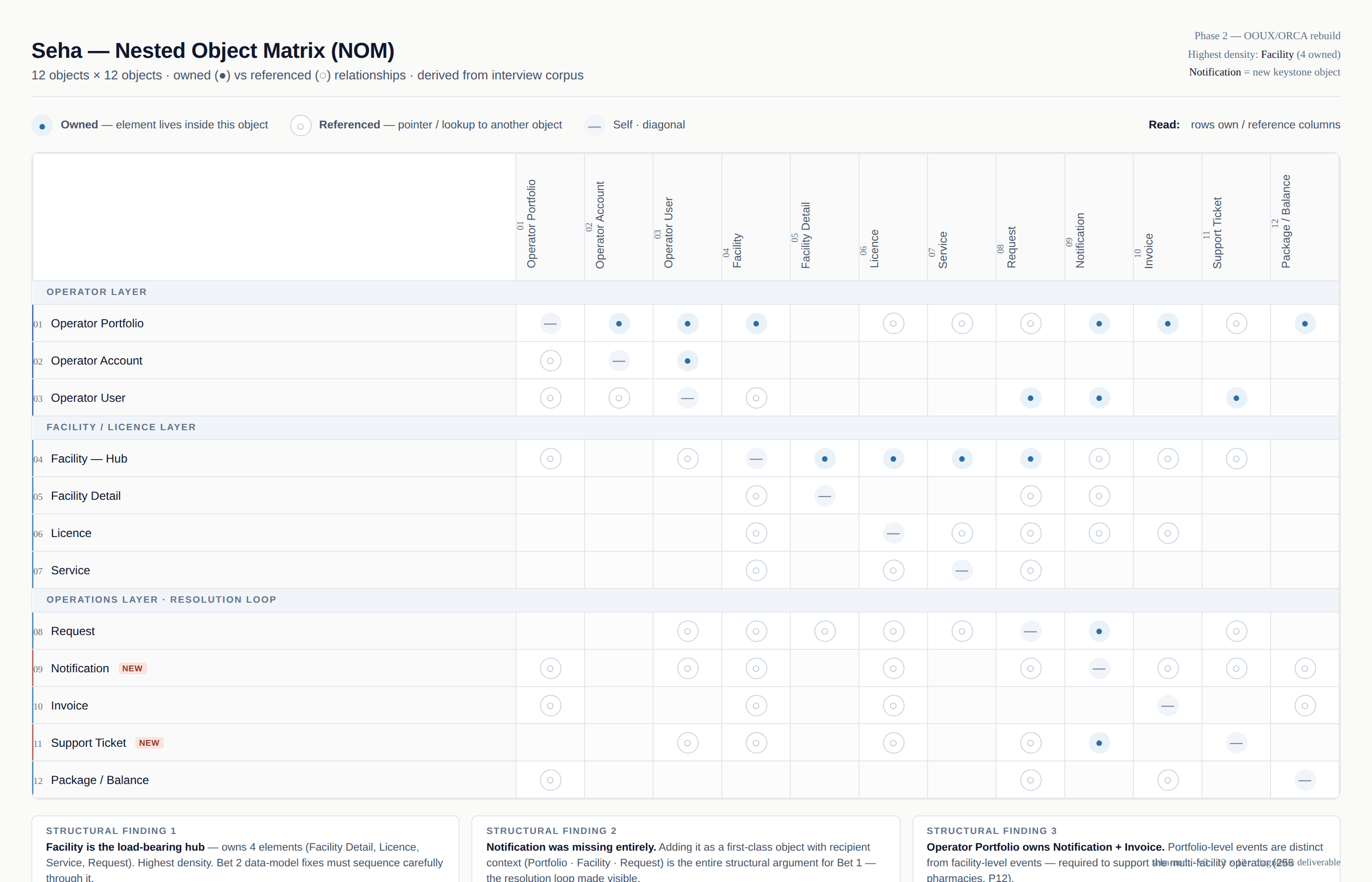Viewport: 1372px width, 882px height.
Task: Collapse the FACILITY / LICENCE LAYER section
Action: [121, 427]
